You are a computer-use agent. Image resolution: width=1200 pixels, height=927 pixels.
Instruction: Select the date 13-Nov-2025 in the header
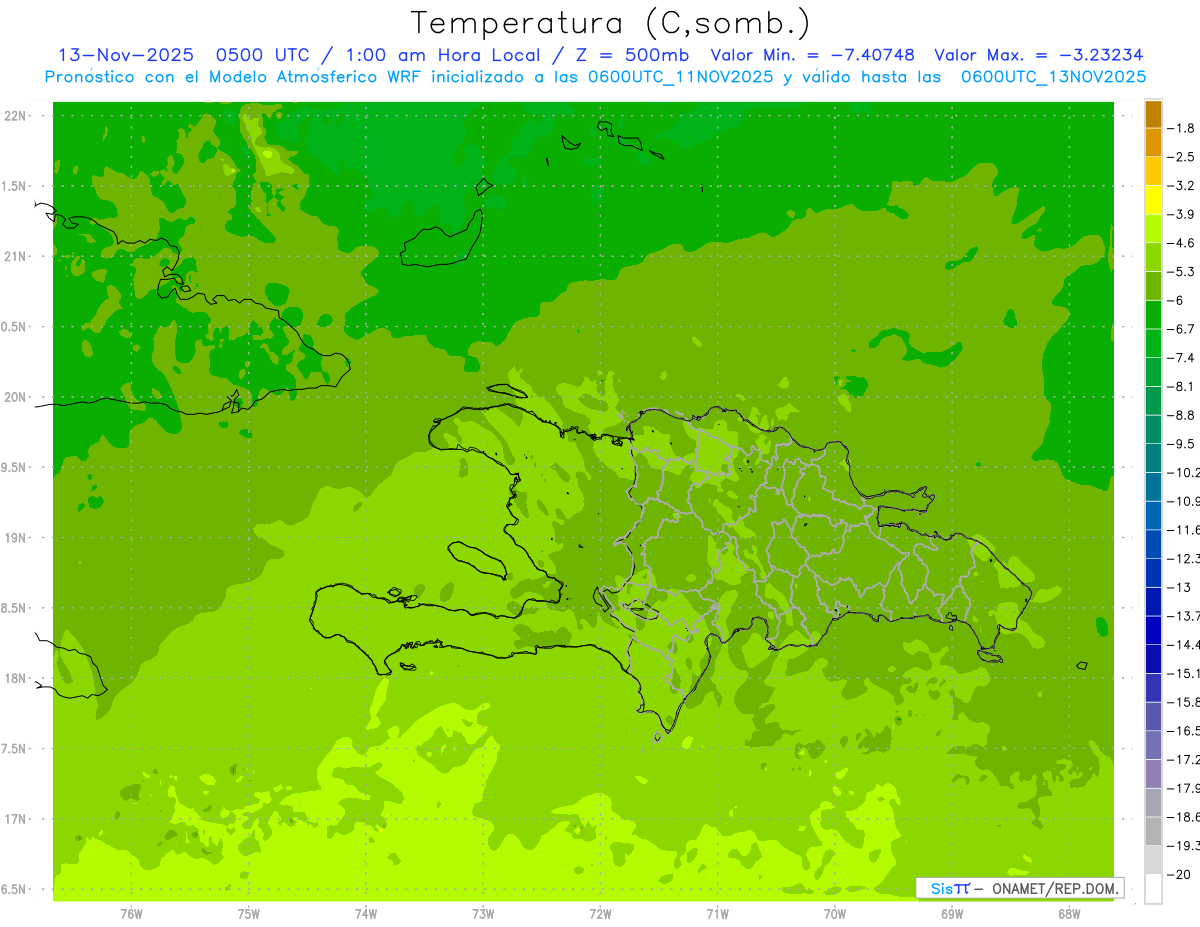(125, 55)
